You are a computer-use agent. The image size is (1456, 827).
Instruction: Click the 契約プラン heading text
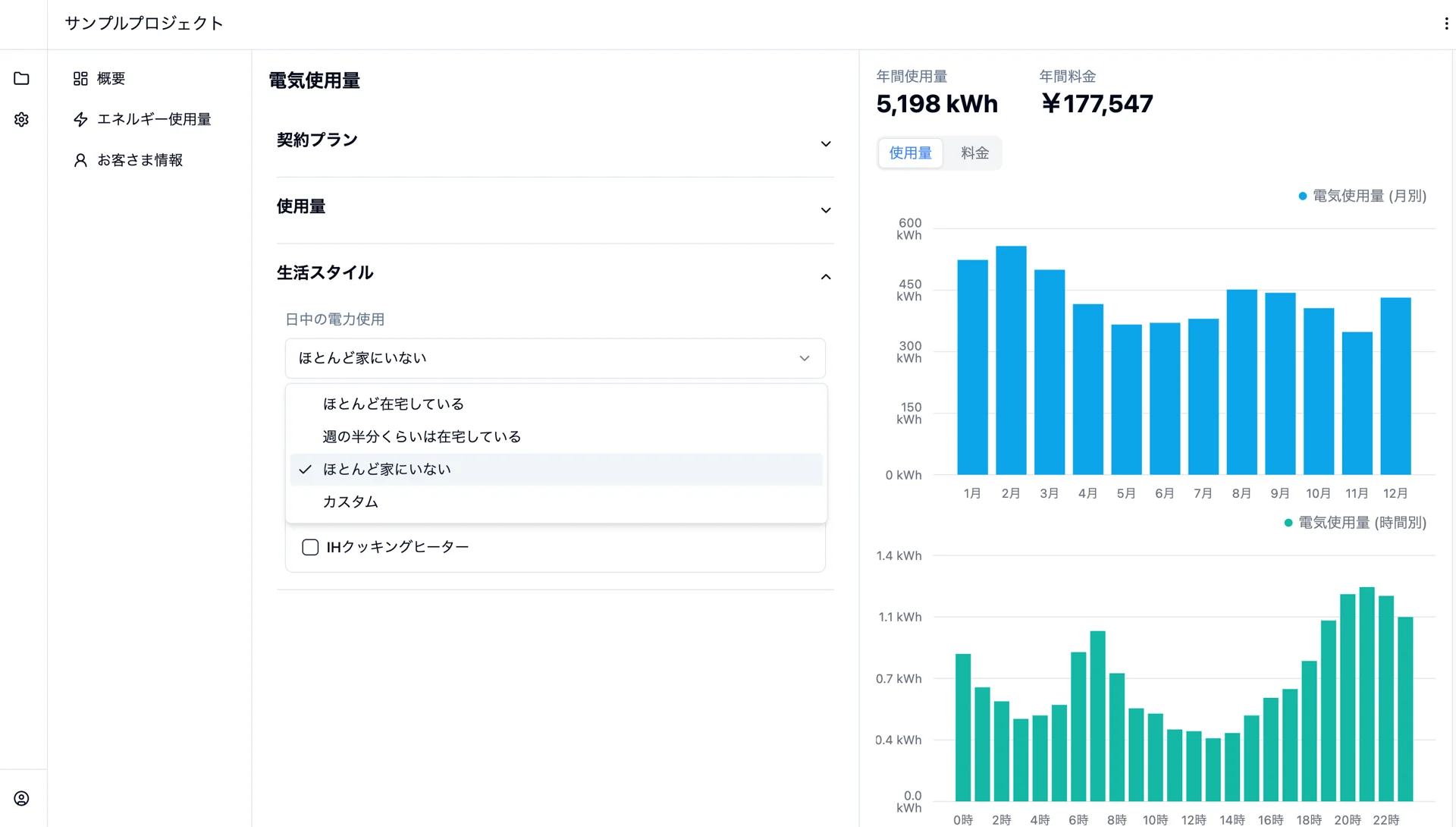tap(317, 140)
